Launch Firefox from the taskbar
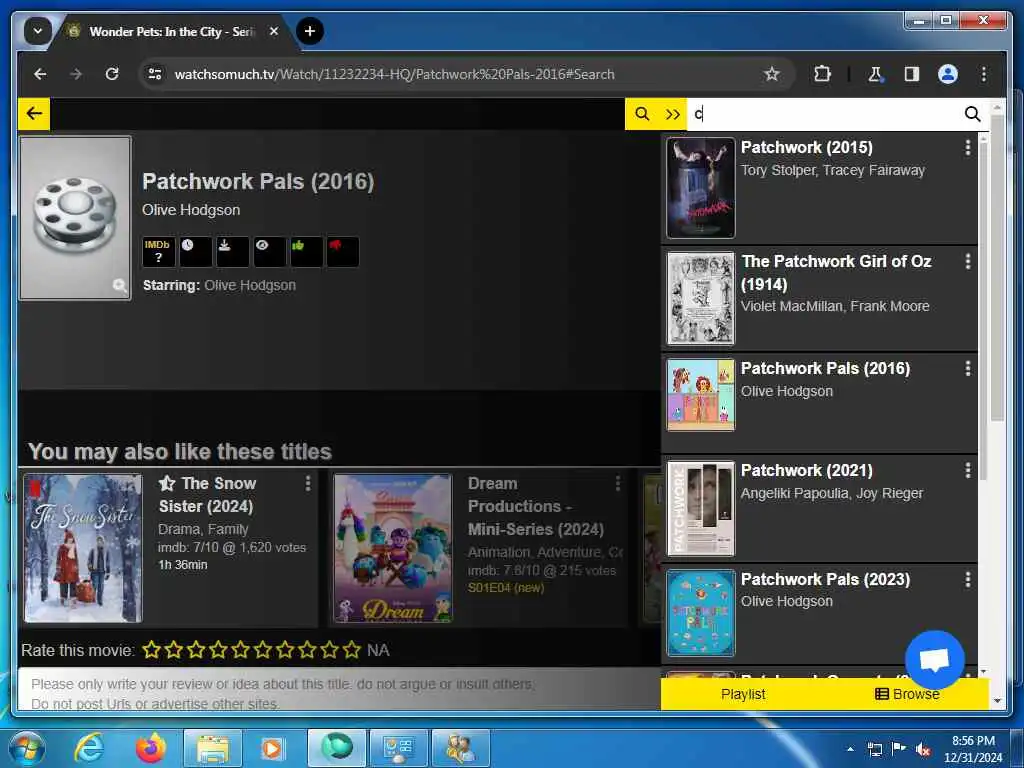The width and height of the screenshot is (1024, 768). coord(151,748)
